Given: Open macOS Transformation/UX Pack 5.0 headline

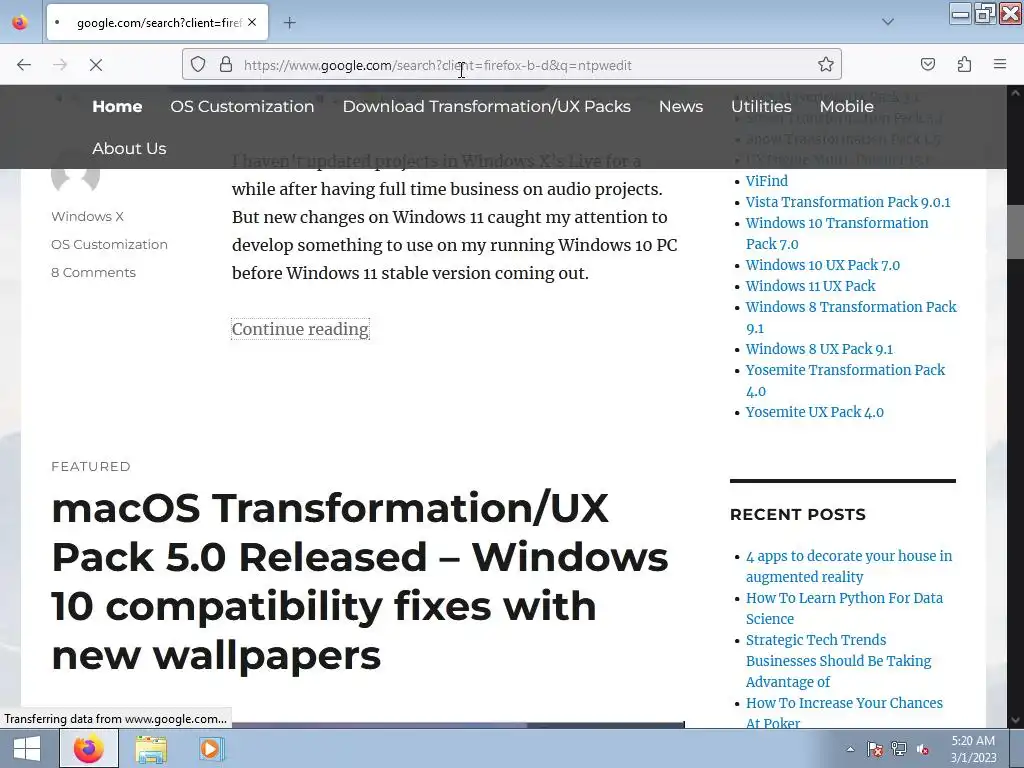Looking at the screenshot, I should [x=359, y=581].
